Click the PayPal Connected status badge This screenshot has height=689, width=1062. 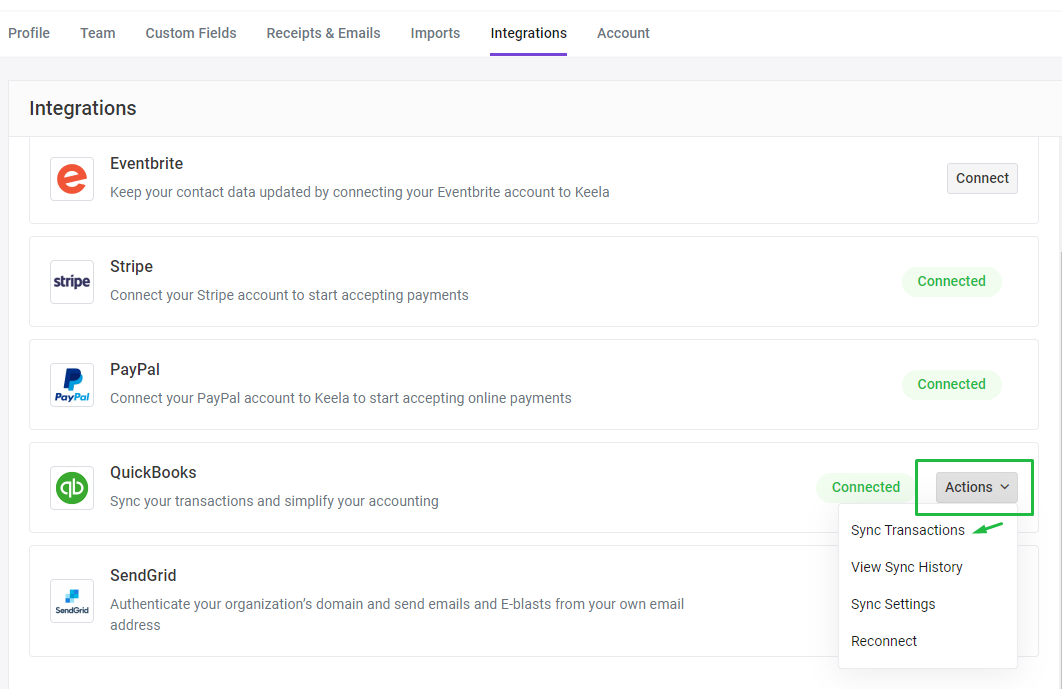click(952, 384)
